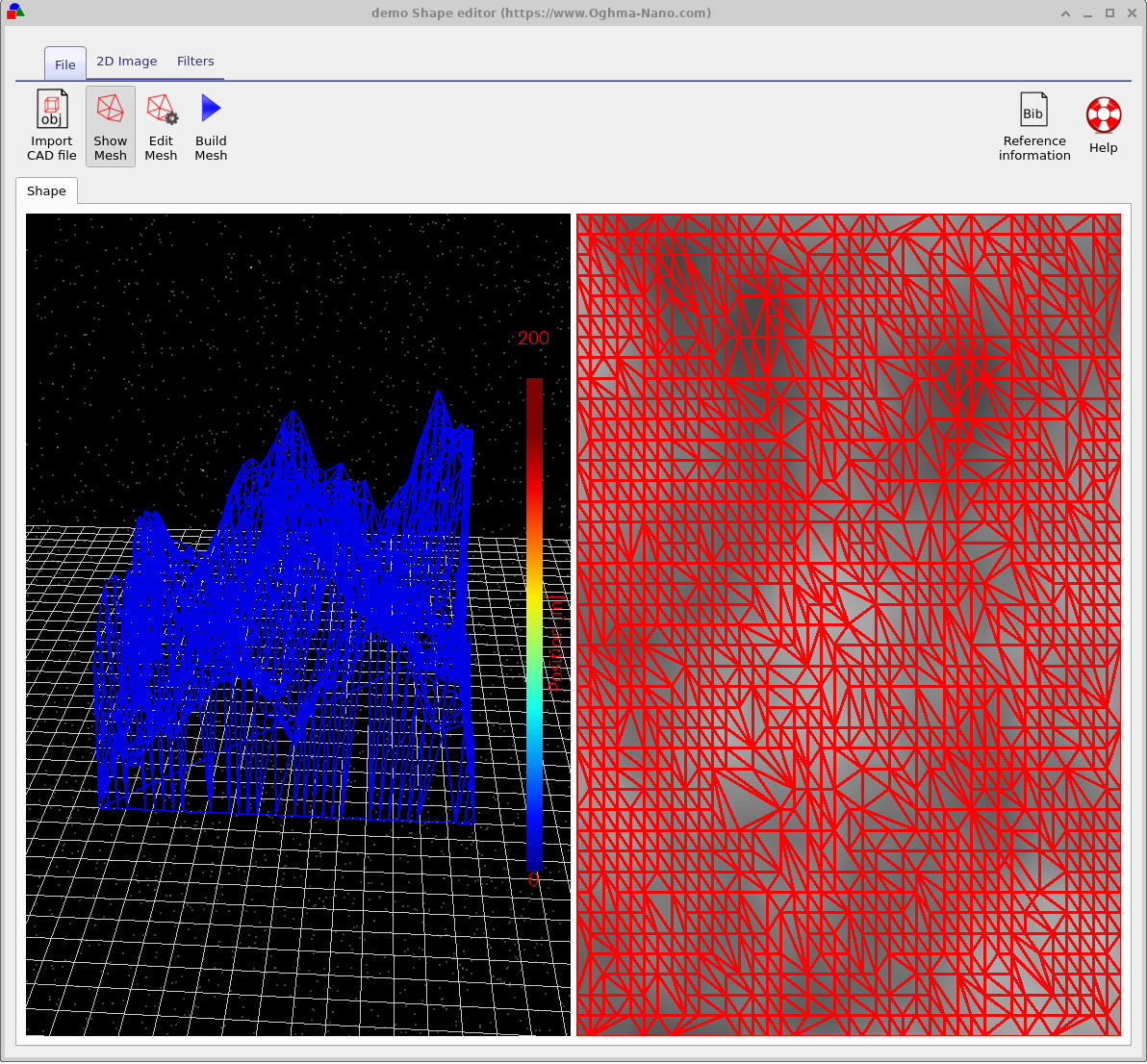1147x1064 pixels.
Task: Click the red triangular mesh view
Action: 847,625
